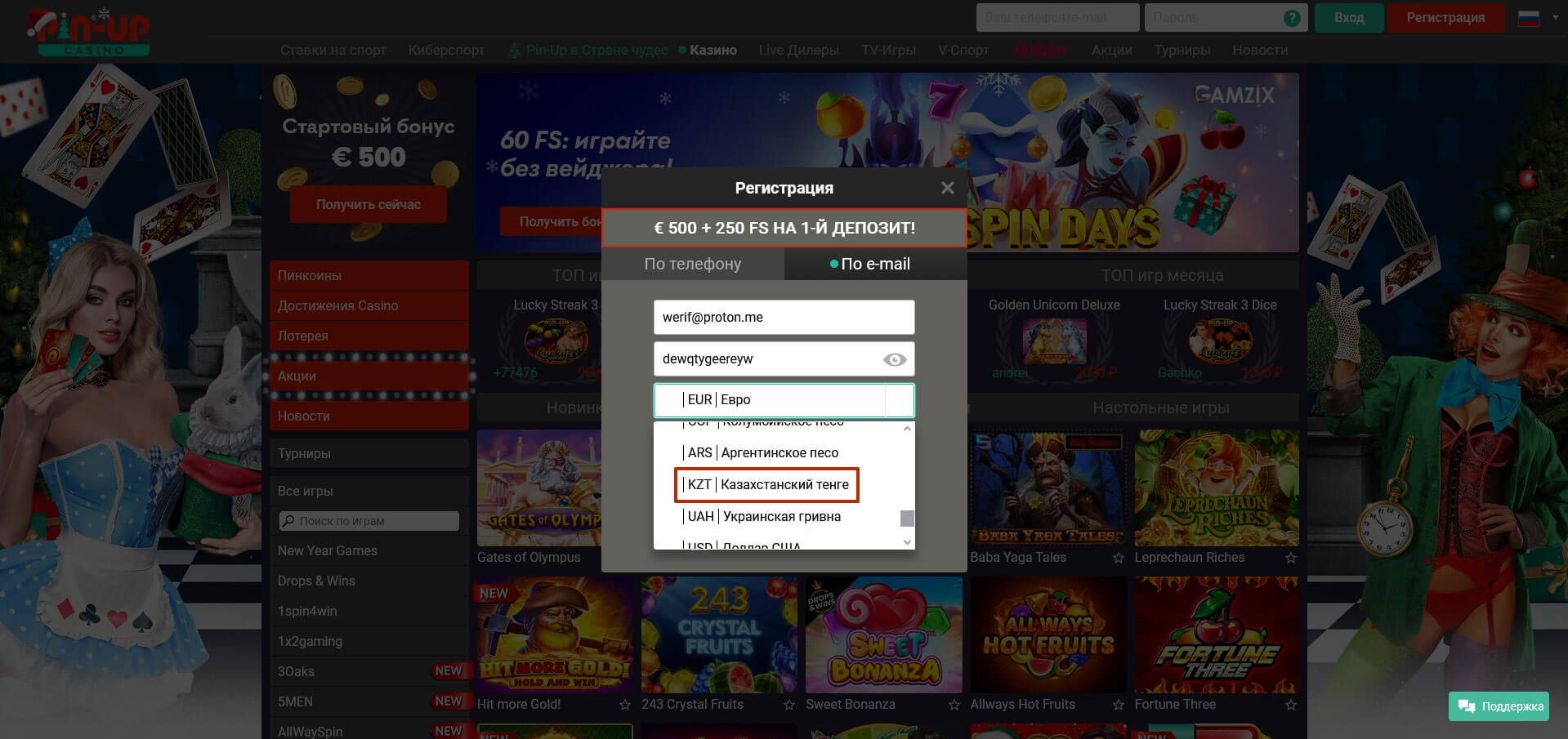Click the registration password field
1568x739 pixels.
pos(784,358)
